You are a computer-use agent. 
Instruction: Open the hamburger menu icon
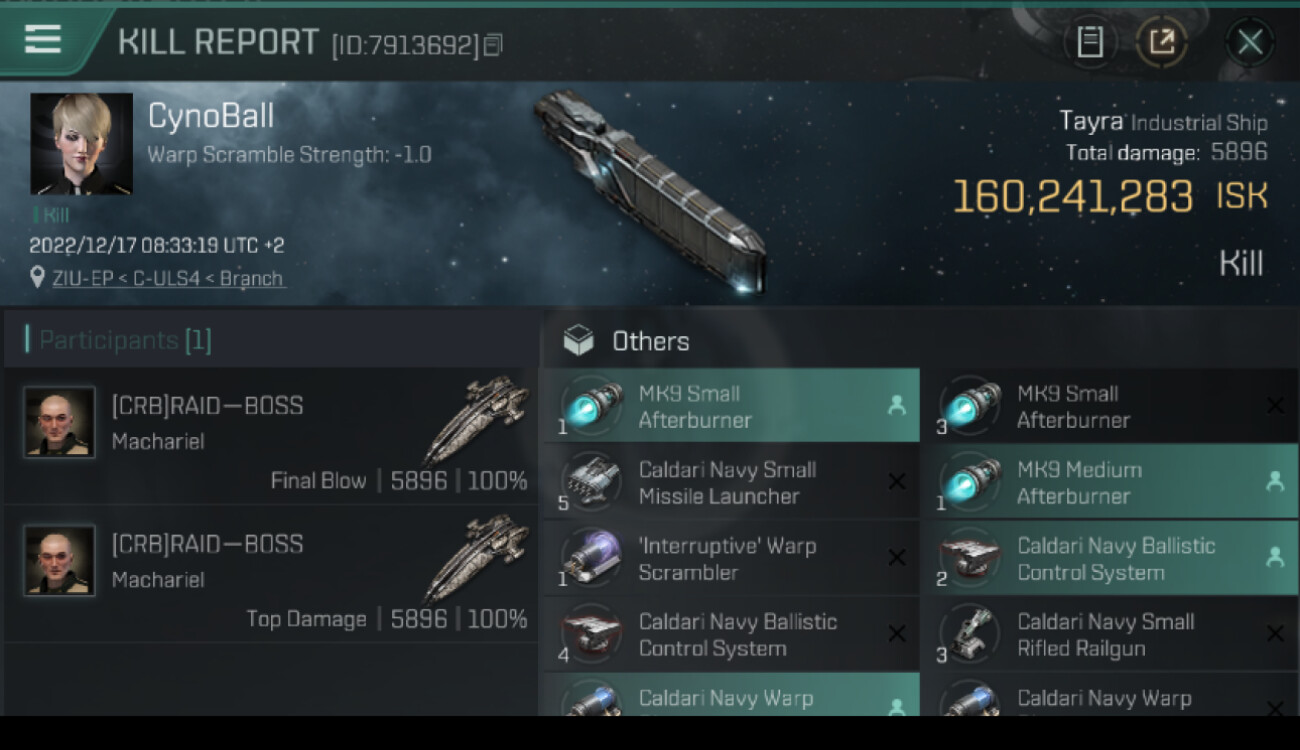pos(43,39)
